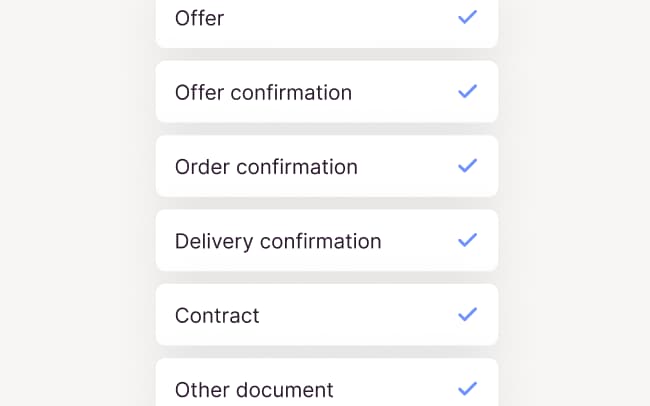
Task: Click the gray background right of the list
Action: [575, 200]
